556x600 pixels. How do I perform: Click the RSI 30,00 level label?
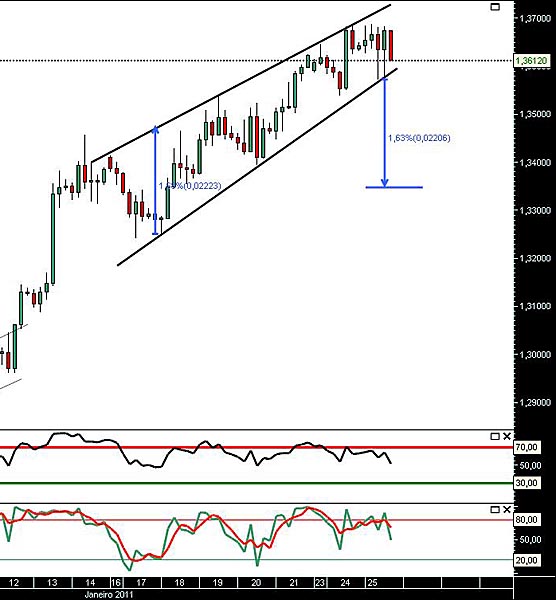527,483
